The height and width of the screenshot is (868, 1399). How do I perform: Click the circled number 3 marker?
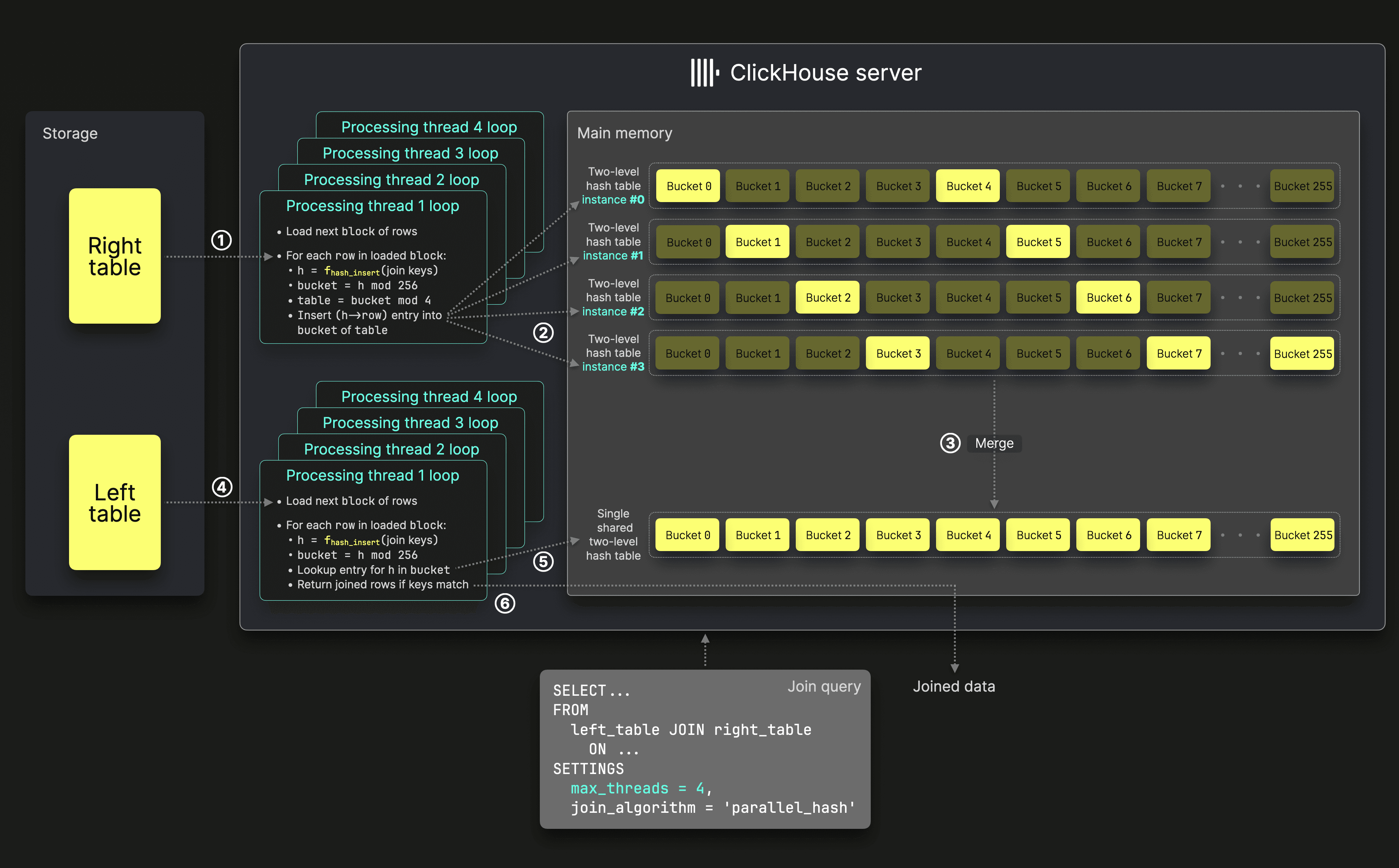(x=950, y=443)
